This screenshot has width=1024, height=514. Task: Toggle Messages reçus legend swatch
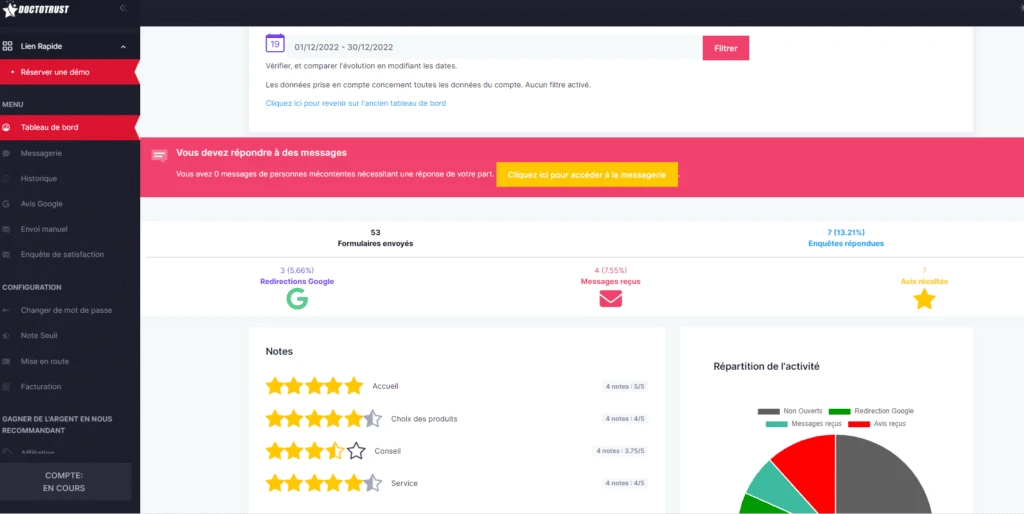coord(777,425)
